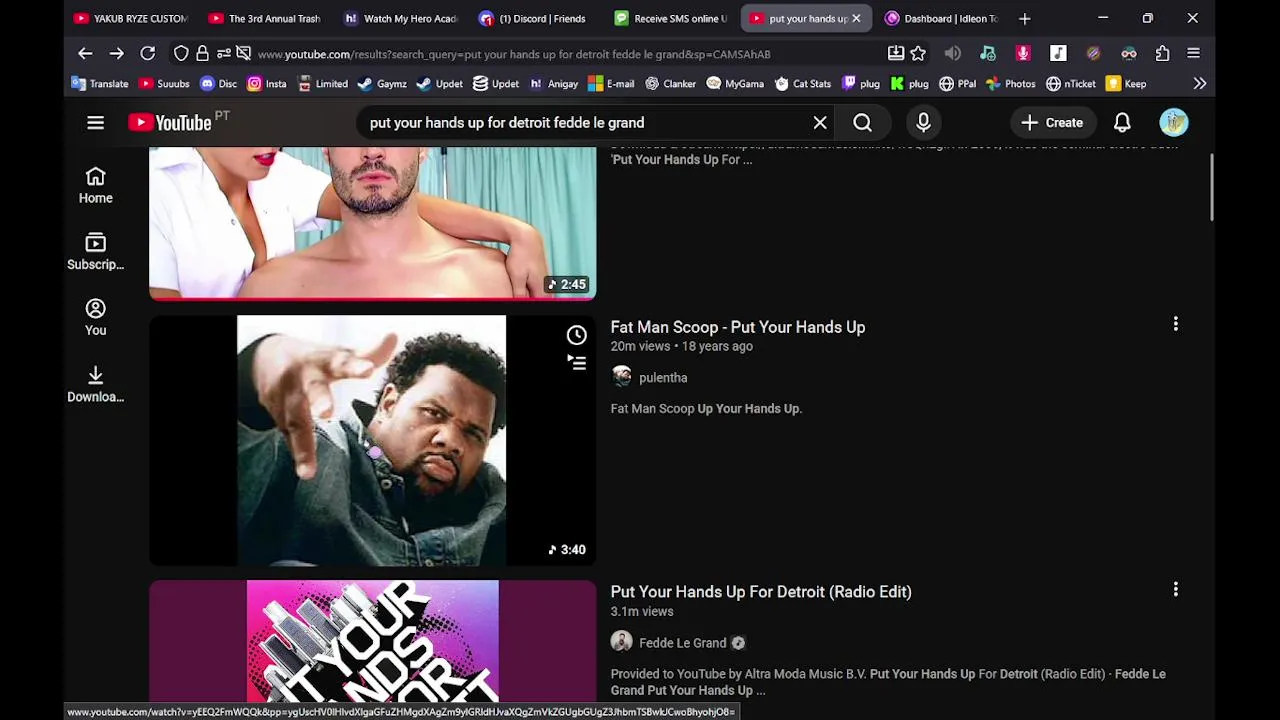The height and width of the screenshot is (720, 1280).
Task: Open Put Your Hands Up For Detroit (Radio Edit)
Action: 761,592
